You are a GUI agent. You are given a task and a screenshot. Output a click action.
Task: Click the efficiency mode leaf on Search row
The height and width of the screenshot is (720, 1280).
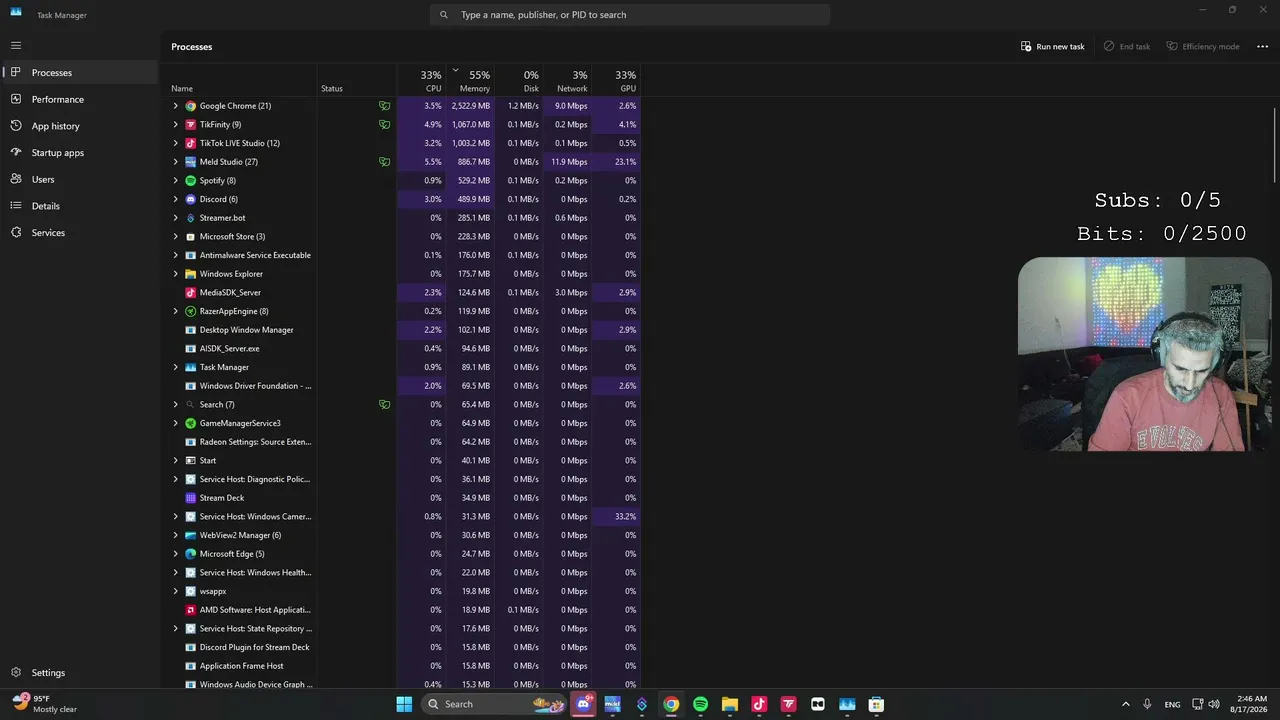[384, 405]
